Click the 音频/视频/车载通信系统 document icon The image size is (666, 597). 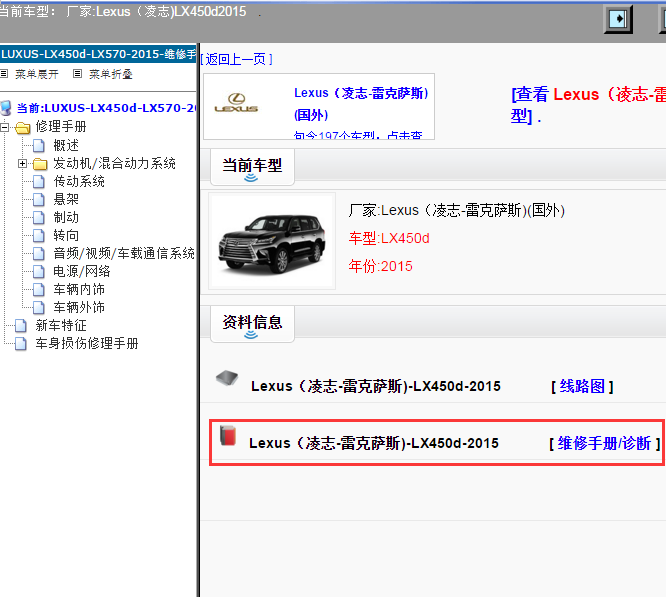(x=39, y=253)
